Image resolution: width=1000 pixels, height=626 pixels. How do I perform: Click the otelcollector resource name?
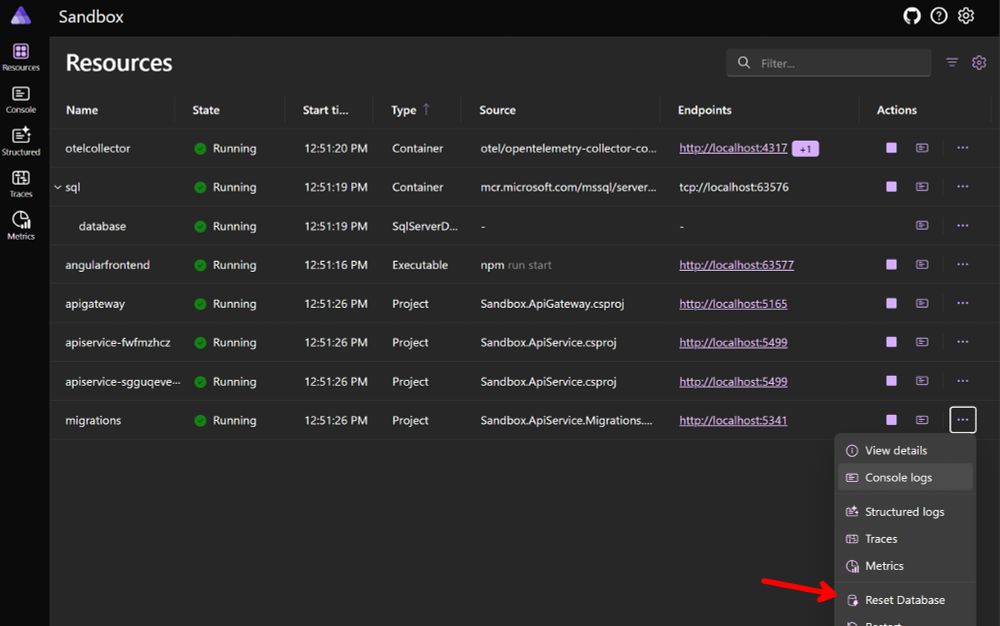click(98, 148)
